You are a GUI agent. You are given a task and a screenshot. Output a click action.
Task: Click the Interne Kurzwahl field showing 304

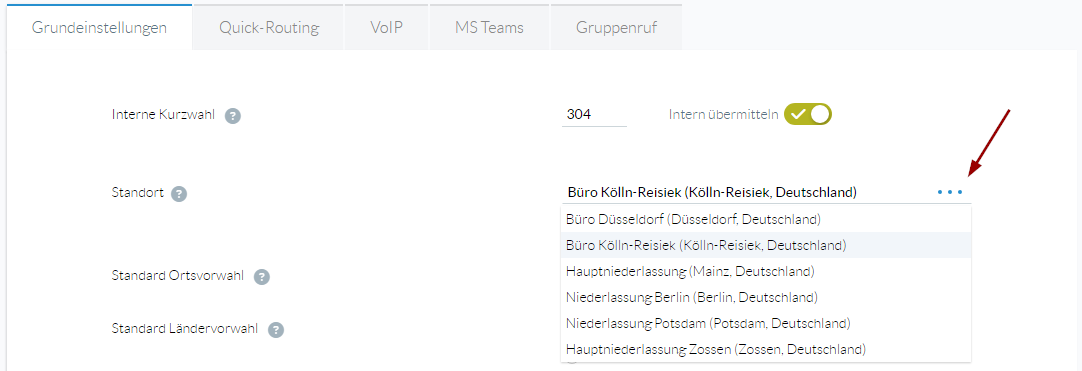pos(594,114)
